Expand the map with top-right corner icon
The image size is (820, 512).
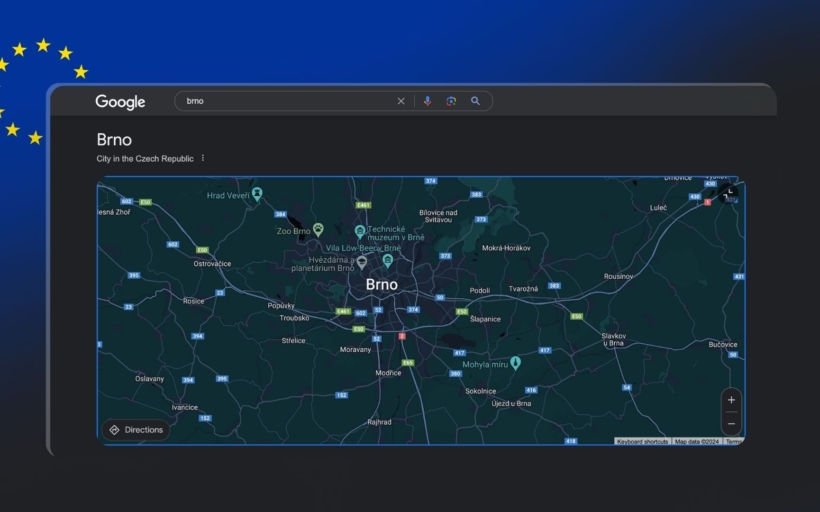728,192
